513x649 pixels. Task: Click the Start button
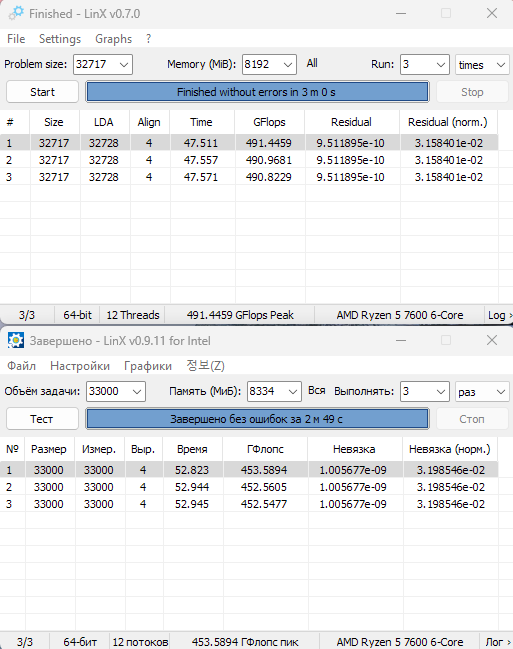(x=42, y=92)
